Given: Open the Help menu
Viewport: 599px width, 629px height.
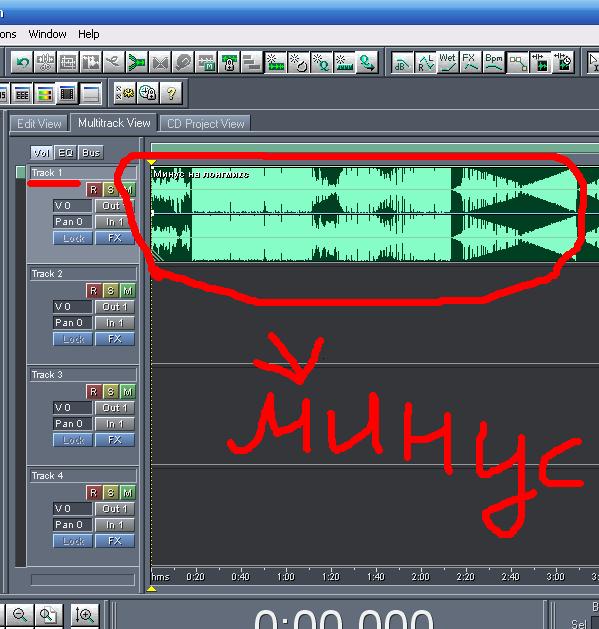Looking at the screenshot, I should click(89, 34).
